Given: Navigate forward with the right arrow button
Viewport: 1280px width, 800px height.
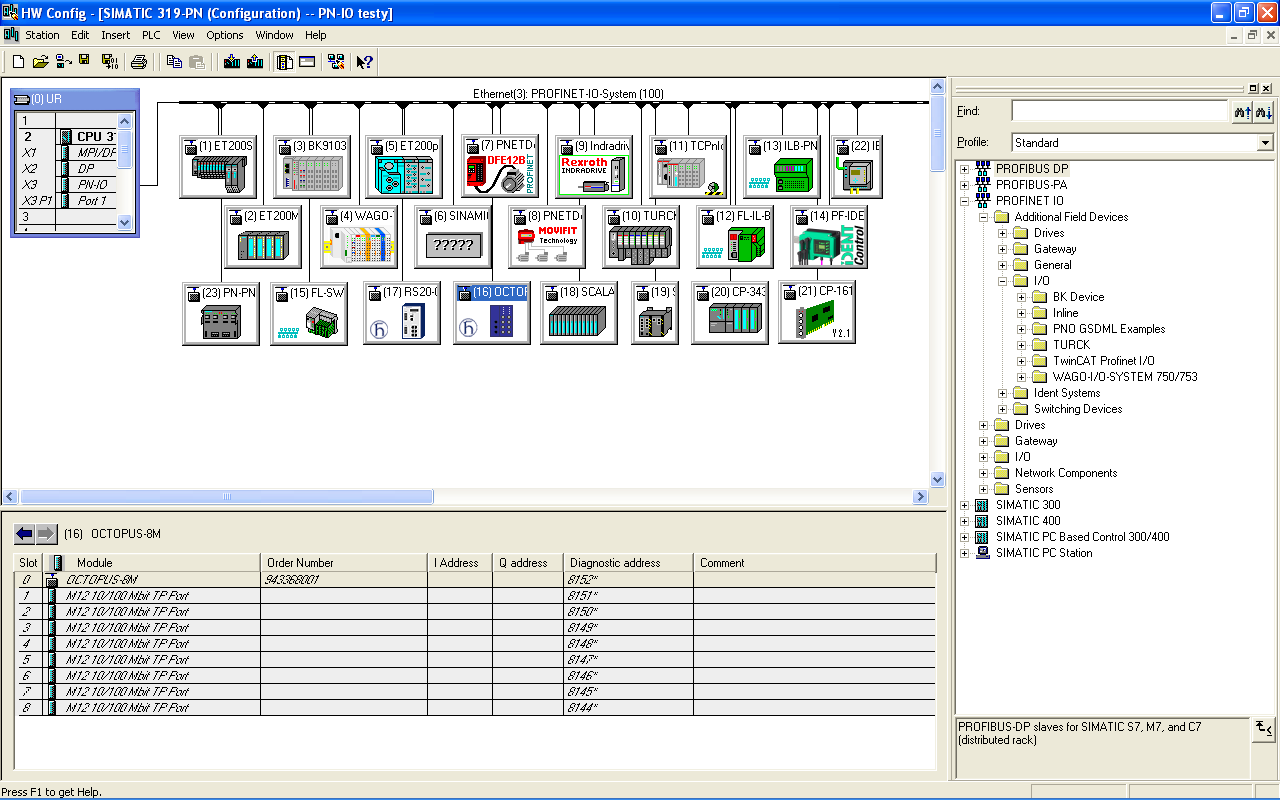Looking at the screenshot, I should pyautogui.click(x=46, y=533).
